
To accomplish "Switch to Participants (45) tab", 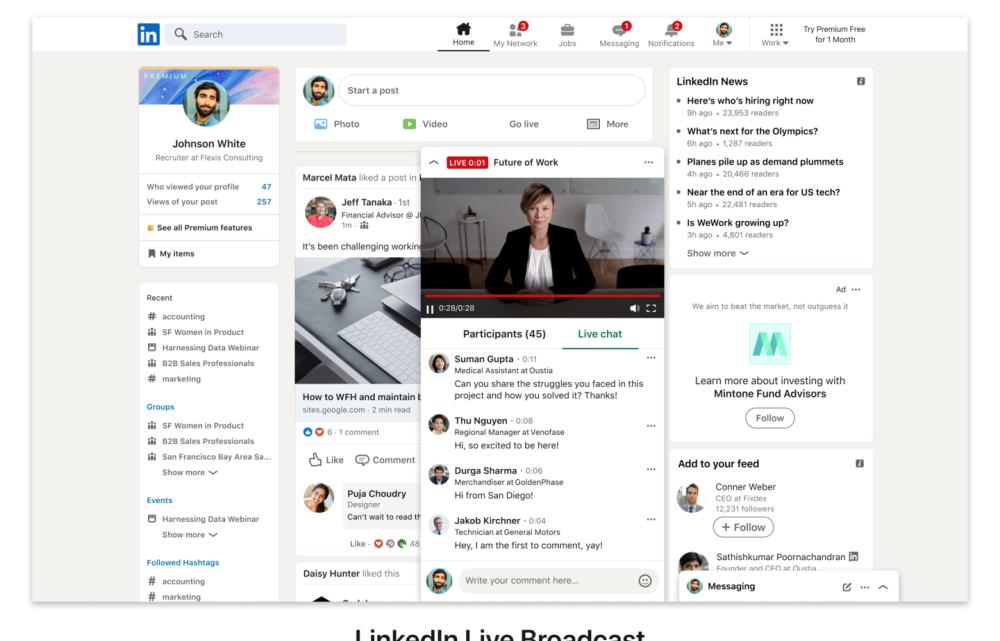I will 504,334.
